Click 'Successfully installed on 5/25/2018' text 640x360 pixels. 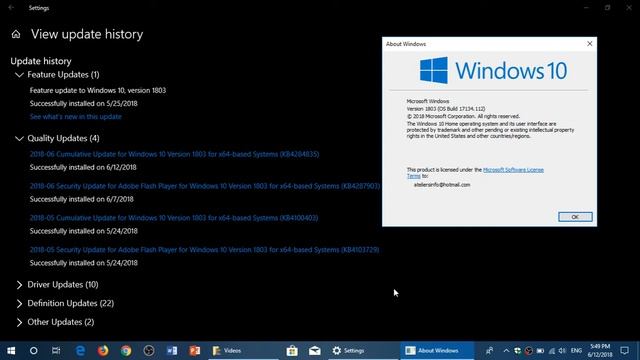click(84, 104)
